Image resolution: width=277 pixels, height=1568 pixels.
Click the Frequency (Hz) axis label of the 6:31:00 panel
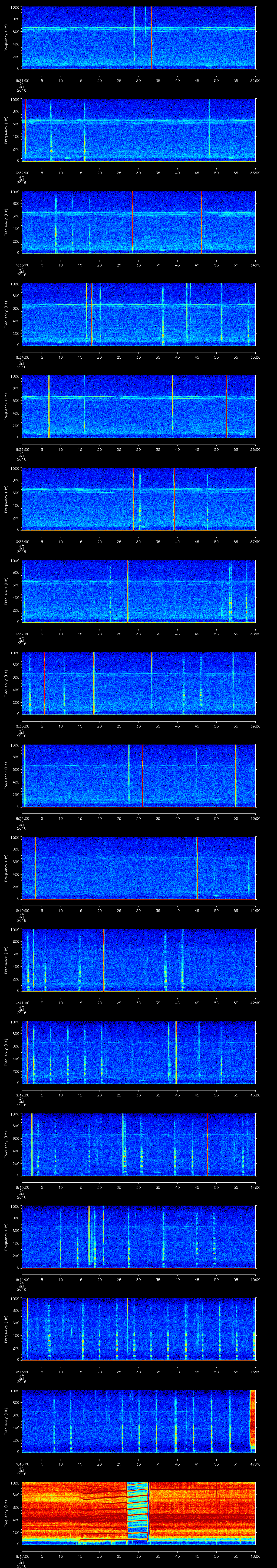[6, 38]
